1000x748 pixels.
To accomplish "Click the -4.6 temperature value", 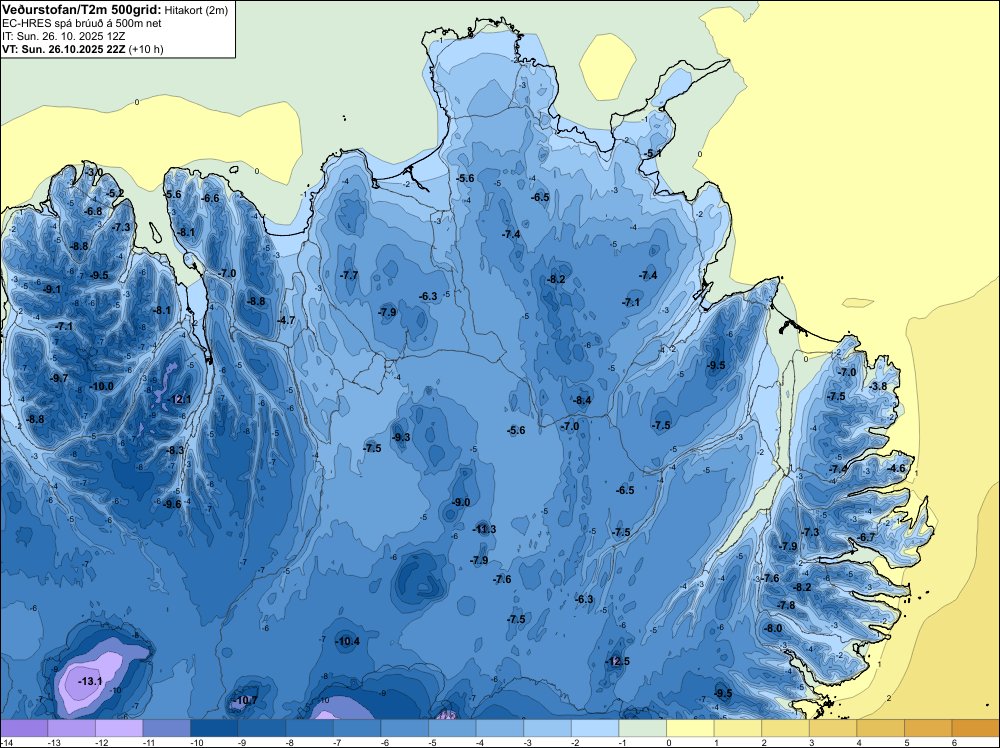I will 896,468.
